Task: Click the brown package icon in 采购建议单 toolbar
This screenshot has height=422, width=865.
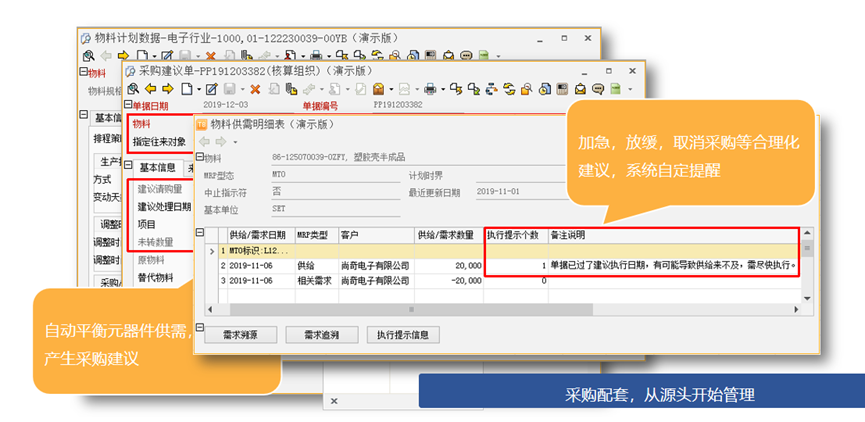Action: 378,89
